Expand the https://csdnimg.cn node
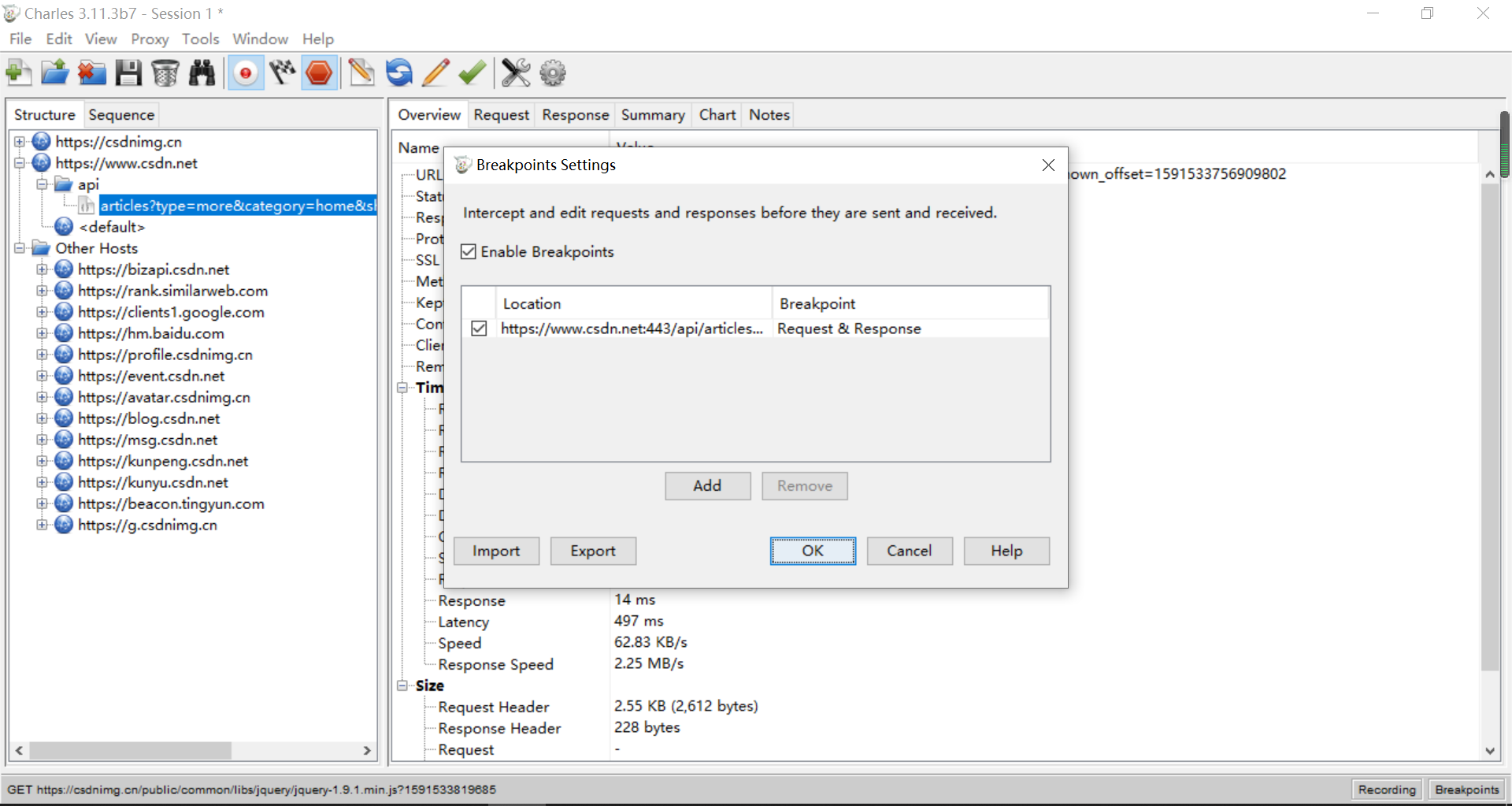The width and height of the screenshot is (1512, 806). tap(20, 142)
